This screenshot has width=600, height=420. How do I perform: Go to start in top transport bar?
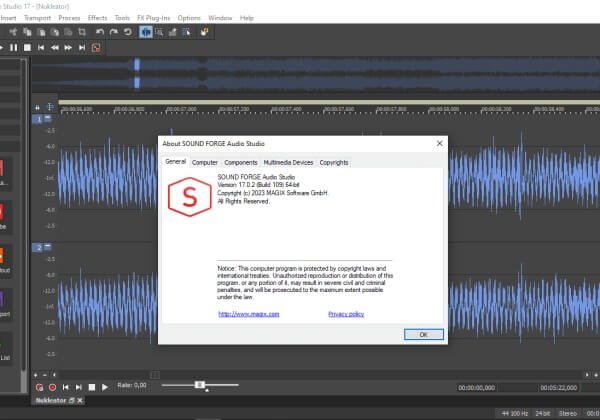41,48
